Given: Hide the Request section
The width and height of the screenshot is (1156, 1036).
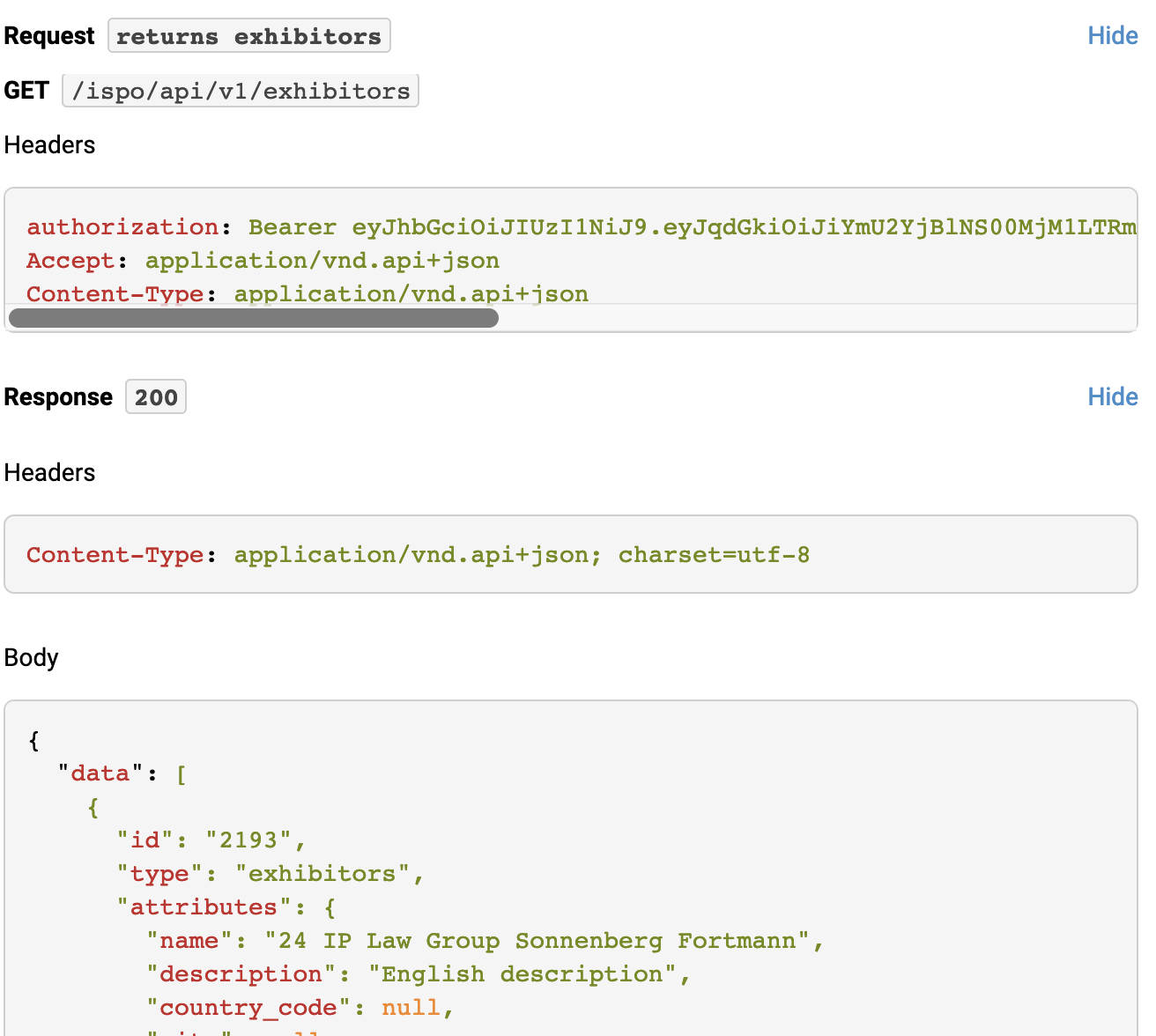Looking at the screenshot, I should [1112, 35].
